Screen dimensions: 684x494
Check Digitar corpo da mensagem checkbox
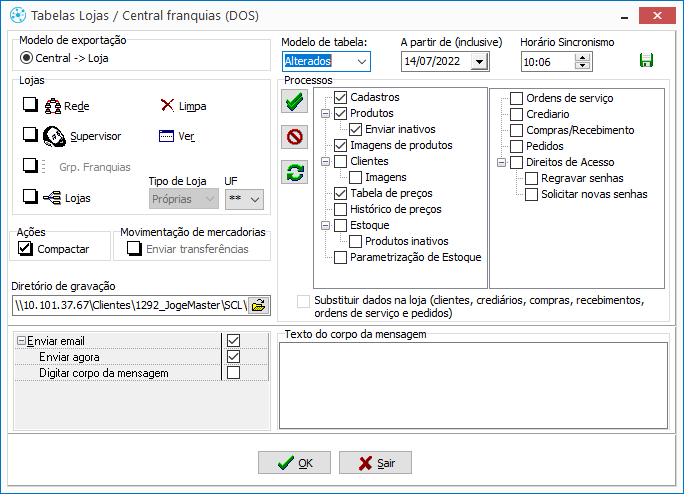pyautogui.click(x=233, y=373)
